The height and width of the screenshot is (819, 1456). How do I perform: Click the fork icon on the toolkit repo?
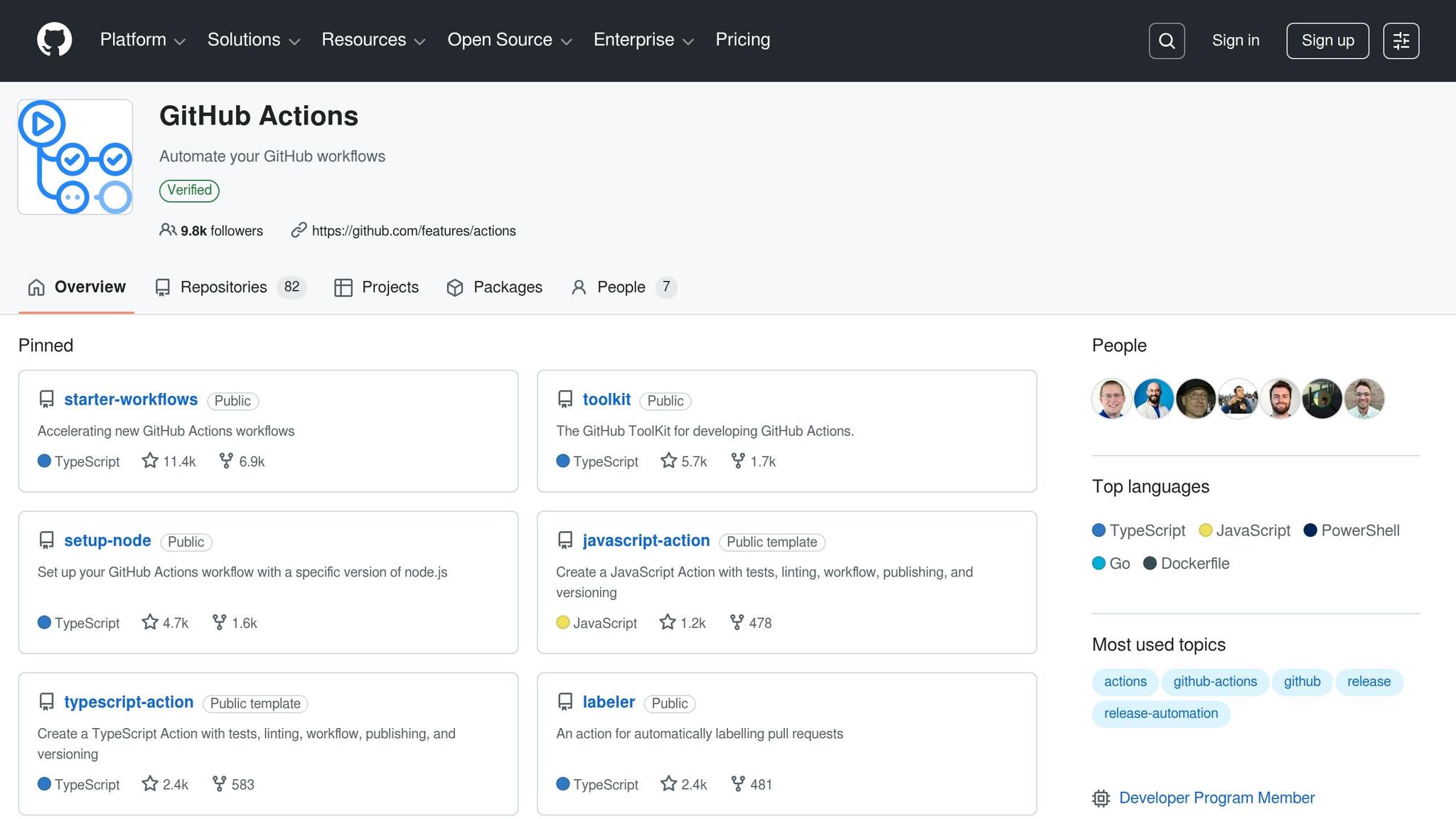[739, 461]
